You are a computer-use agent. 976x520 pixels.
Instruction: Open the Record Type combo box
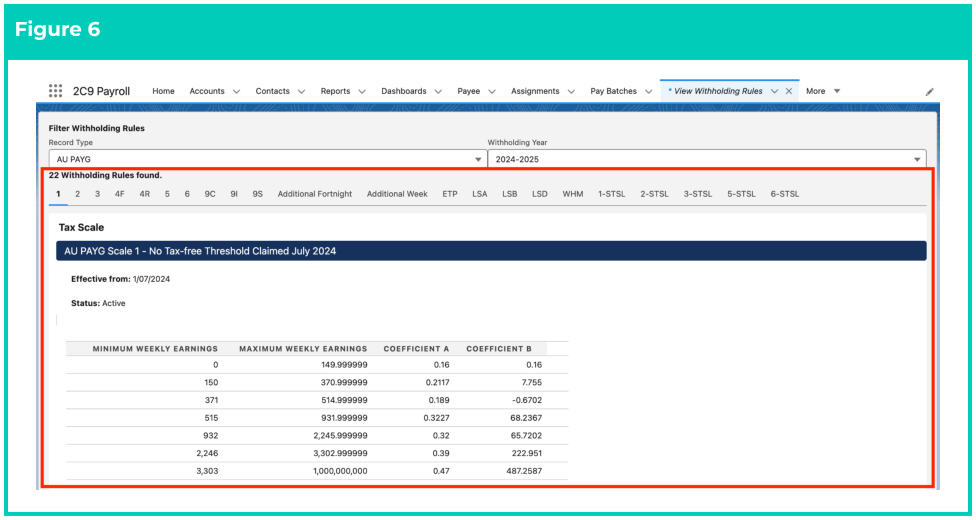[268, 159]
